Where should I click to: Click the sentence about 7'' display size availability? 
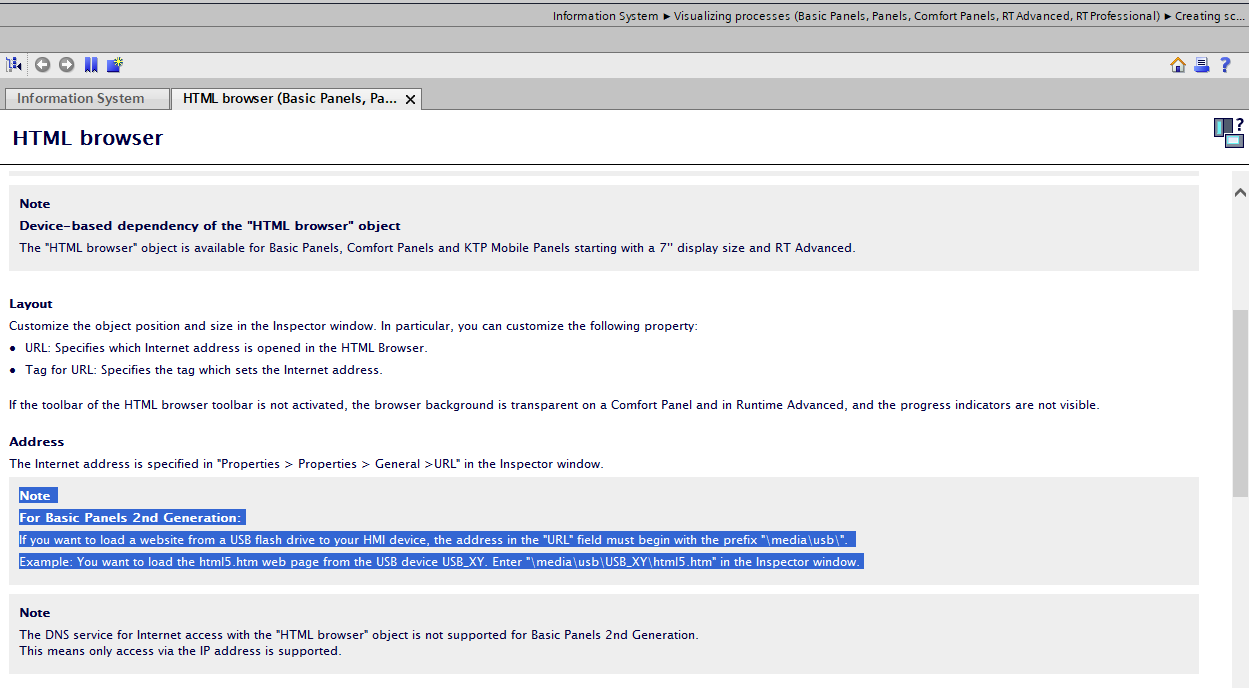(437, 248)
